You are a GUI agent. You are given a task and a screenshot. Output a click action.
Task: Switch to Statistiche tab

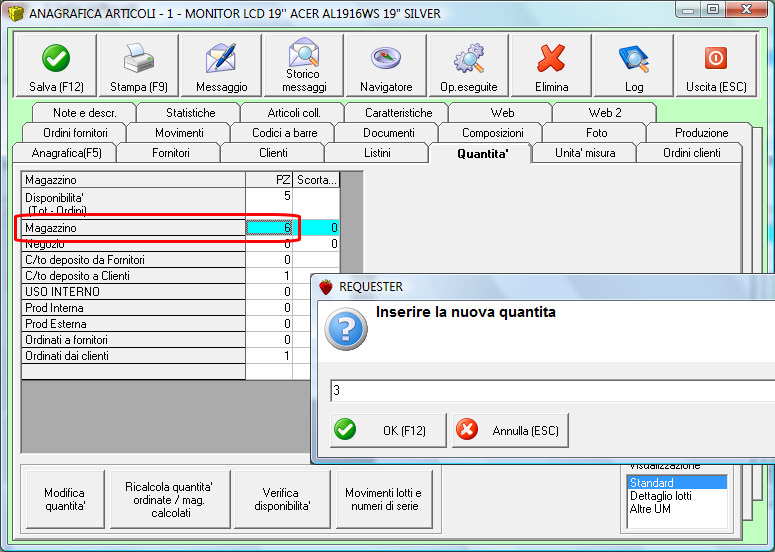190,113
